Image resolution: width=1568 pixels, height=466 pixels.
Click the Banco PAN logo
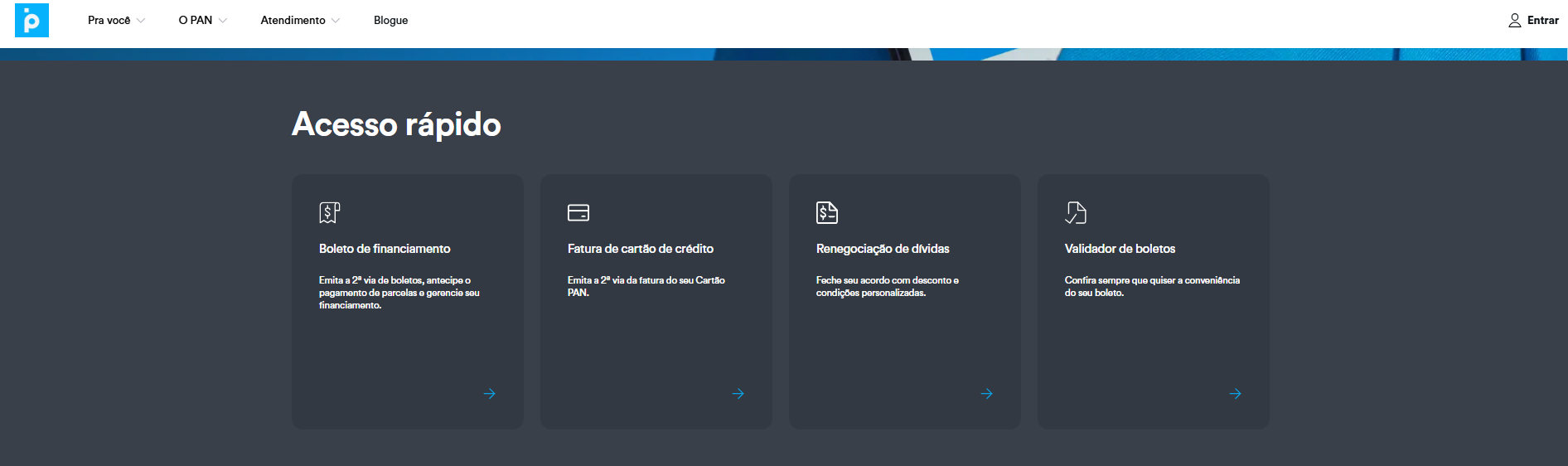[31, 20]
